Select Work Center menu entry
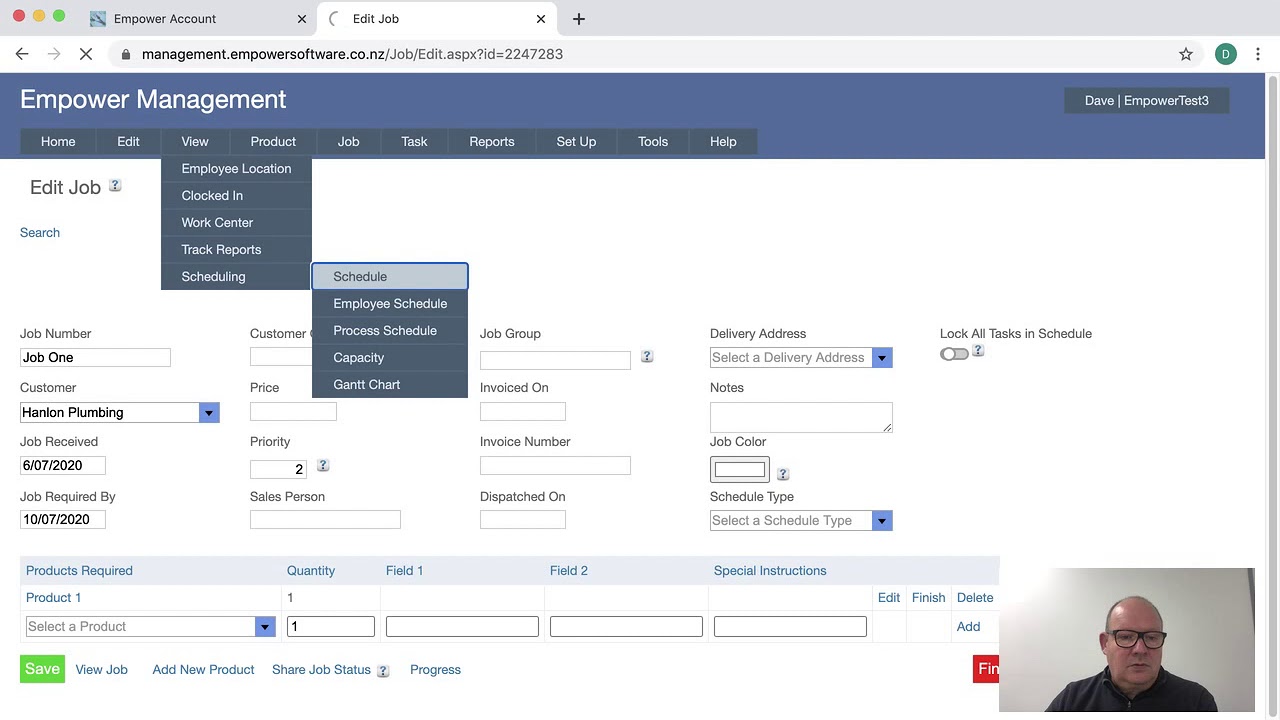This screenshot has width=1280, height=720. click(236, 223)
